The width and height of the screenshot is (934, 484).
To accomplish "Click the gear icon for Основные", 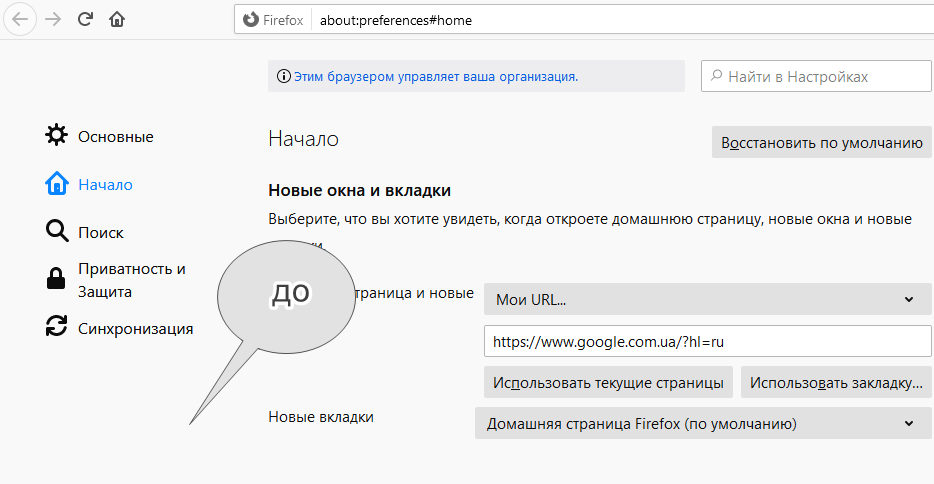I will coord(57,135).
